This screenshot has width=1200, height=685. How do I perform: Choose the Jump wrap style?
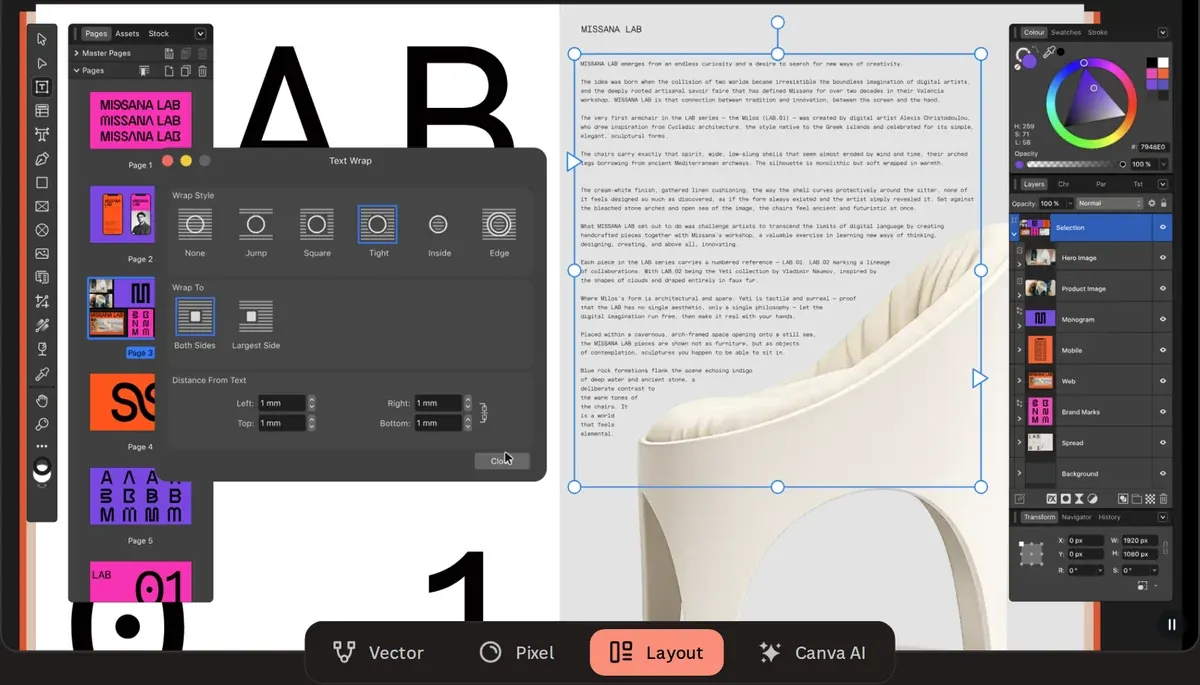pos(256,225)
